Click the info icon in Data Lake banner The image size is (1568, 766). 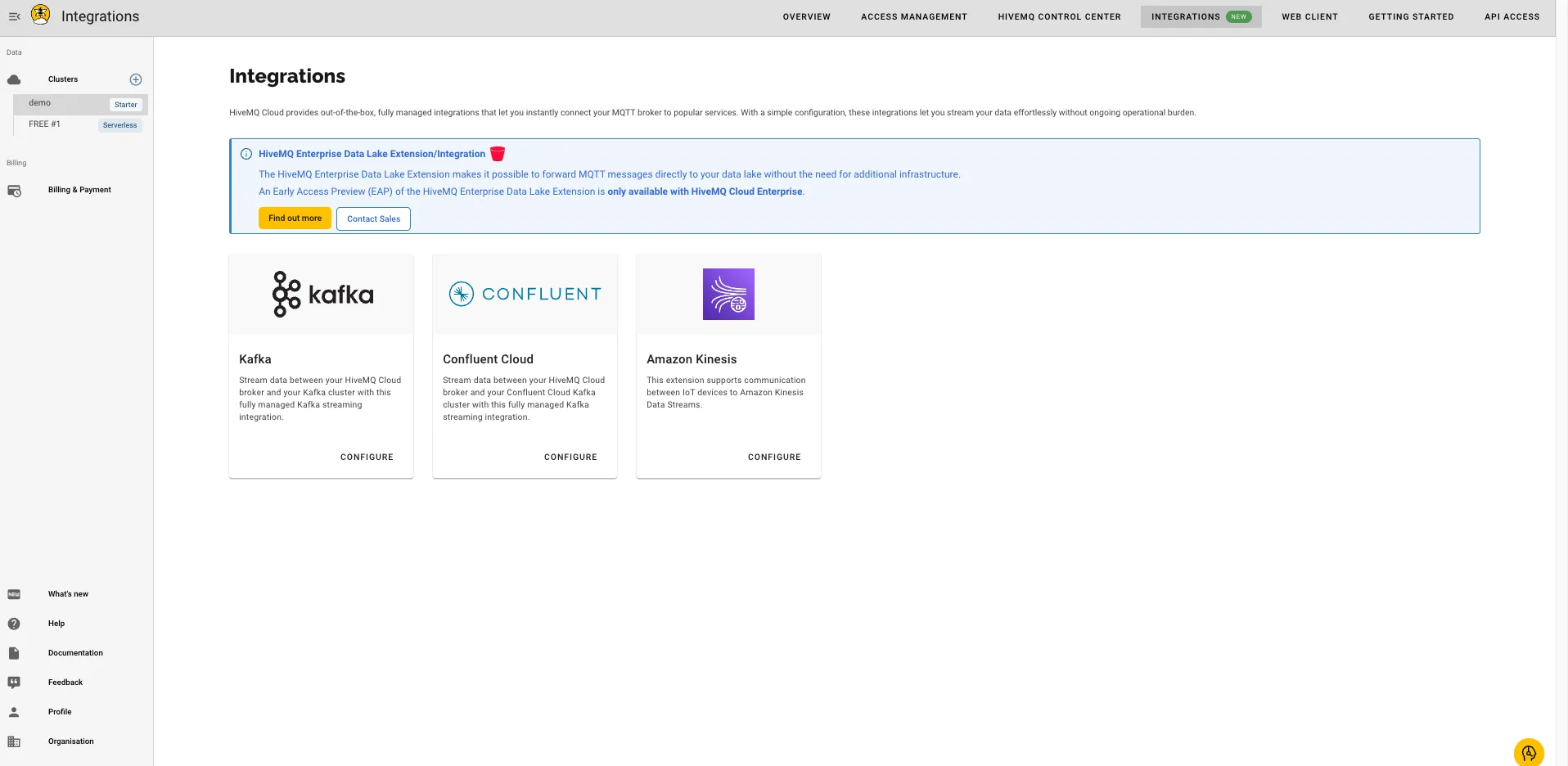pos(246,154)
